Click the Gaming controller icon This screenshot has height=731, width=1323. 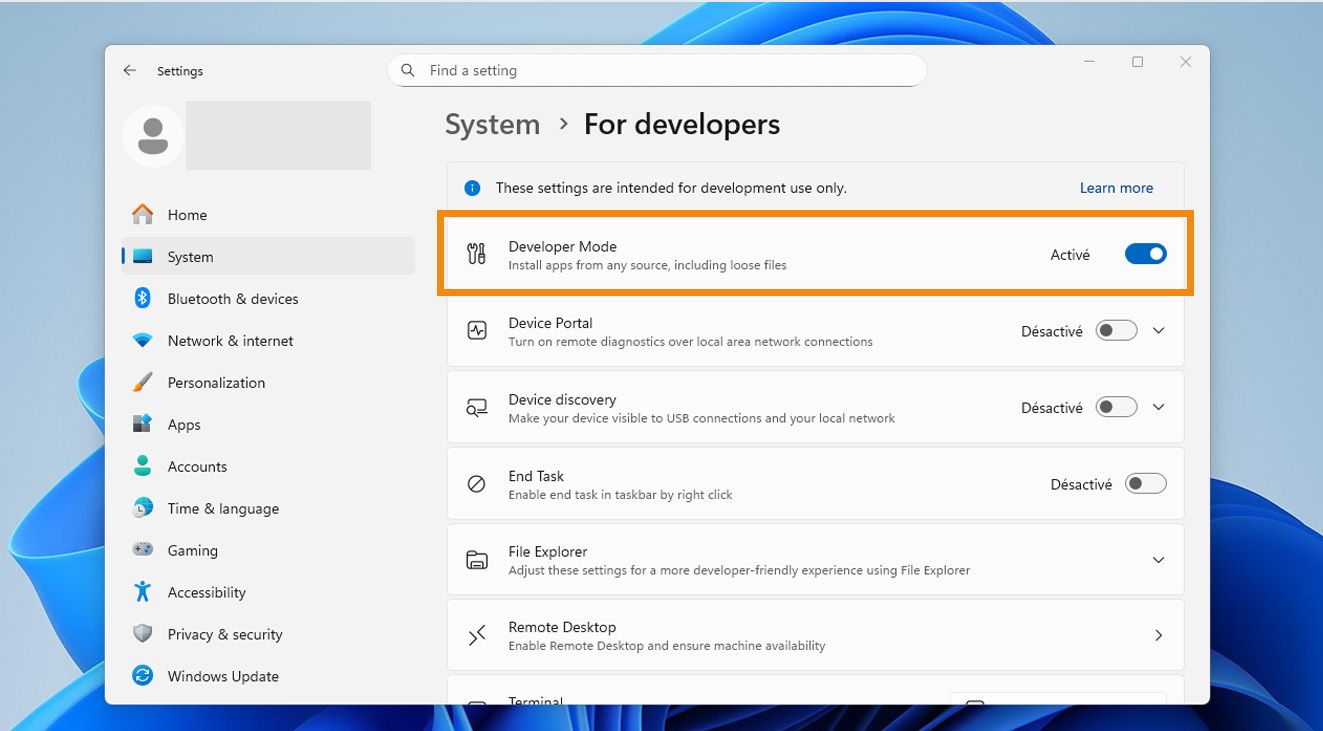coord(143,550)
